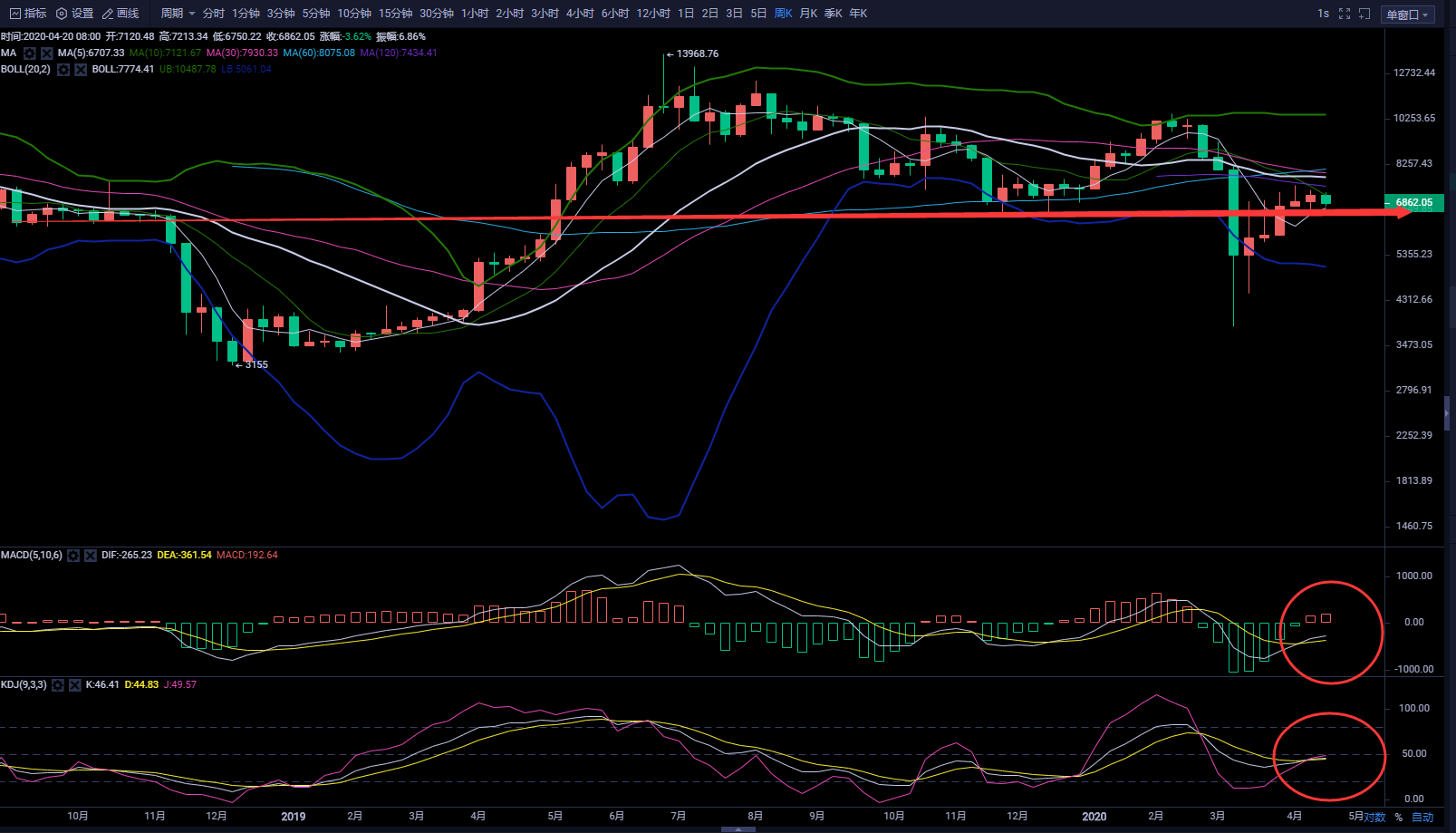Screen dimensions: 1456x833
Task: Click the 1s refresh interval button
Action: click(x=1323, y=14)
